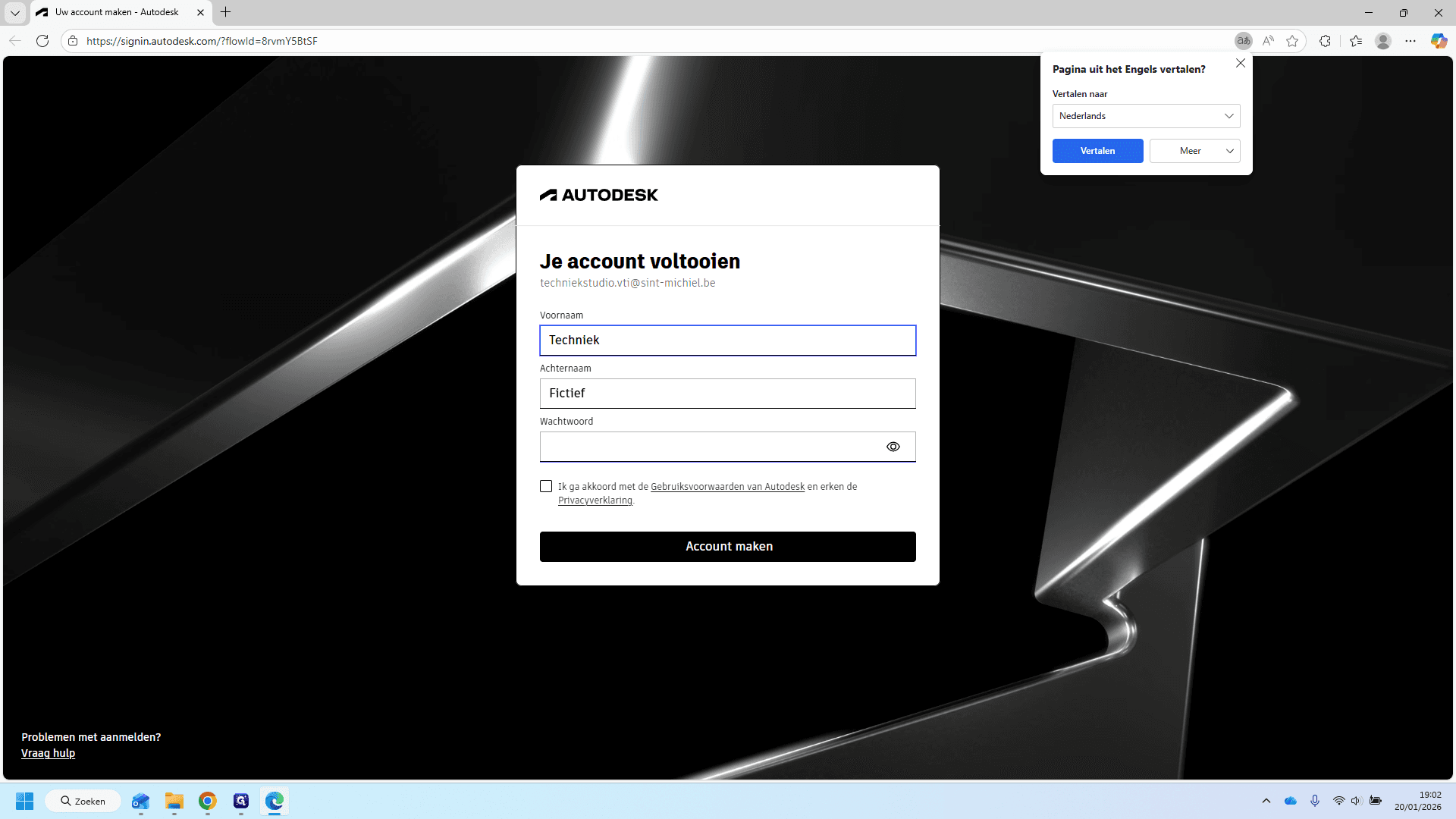Open read aloud icon in address bar
Screen dimensions: 1456x819
(1268, 41)
